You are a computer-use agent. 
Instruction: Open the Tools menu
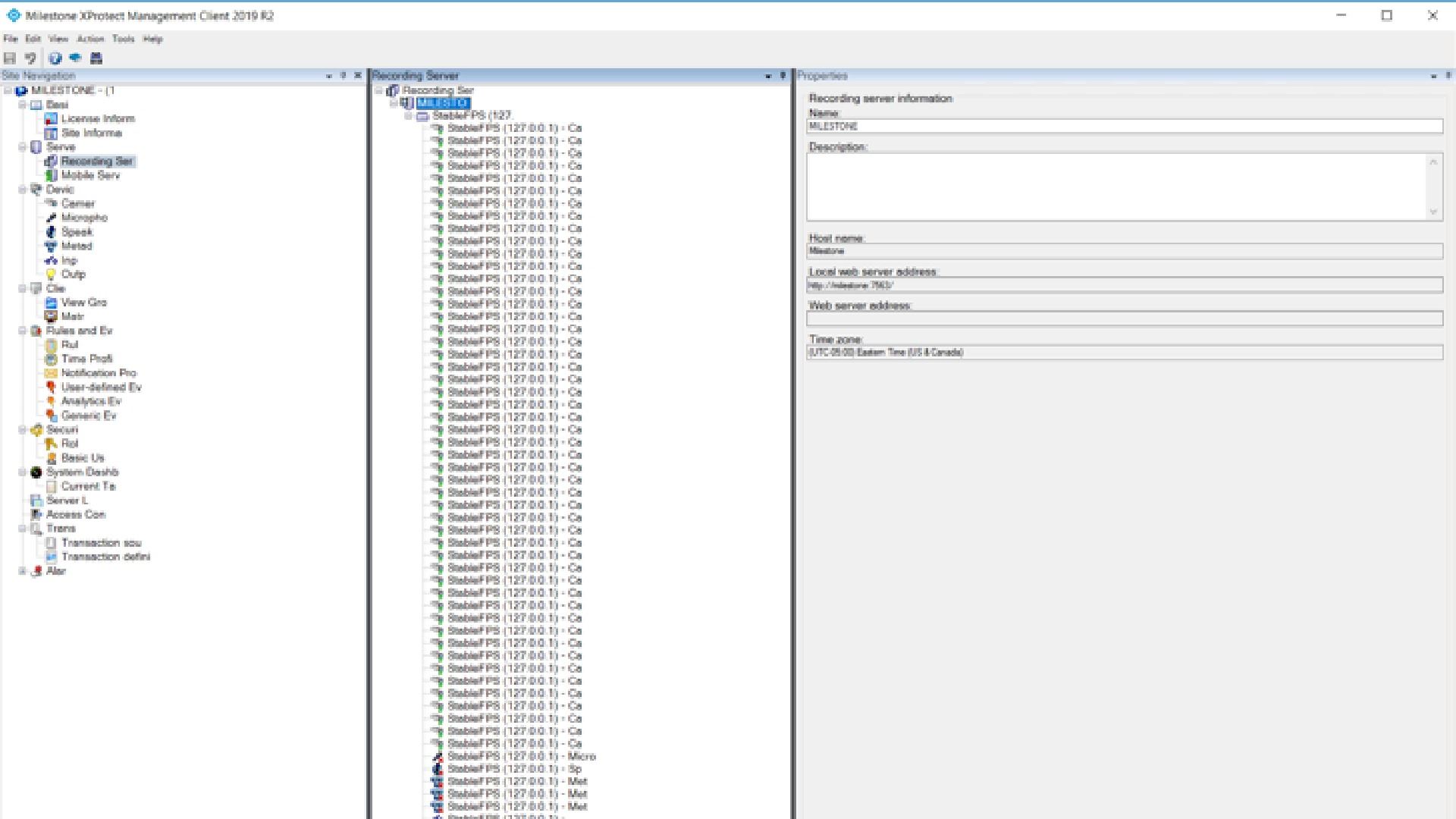pyautogui.click(x=123, y=39)
